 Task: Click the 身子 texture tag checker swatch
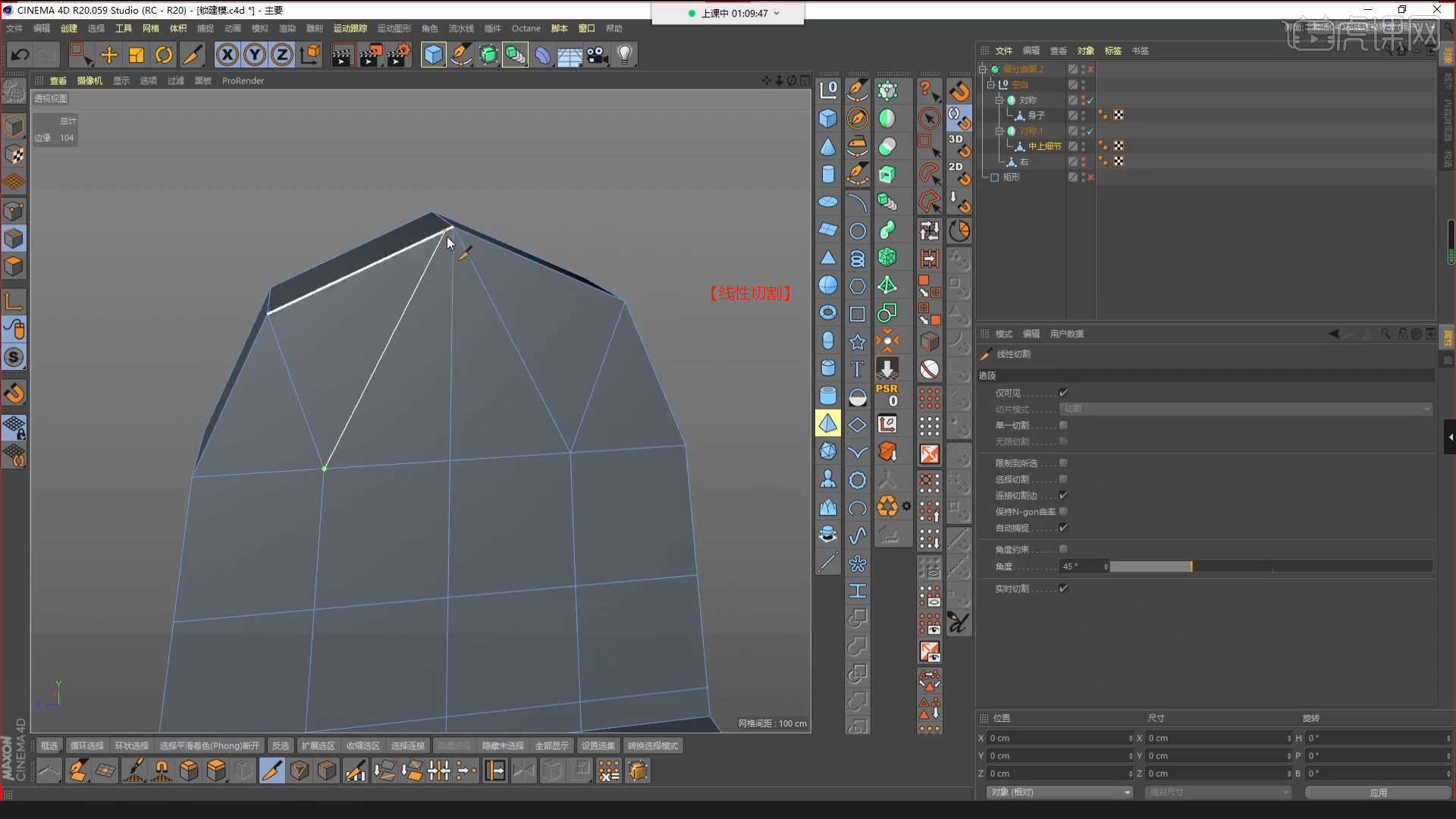pos(1119,115)
